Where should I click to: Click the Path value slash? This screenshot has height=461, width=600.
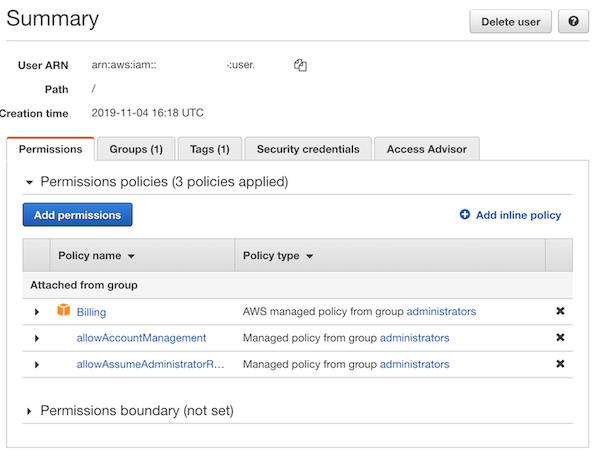[93, 89]
